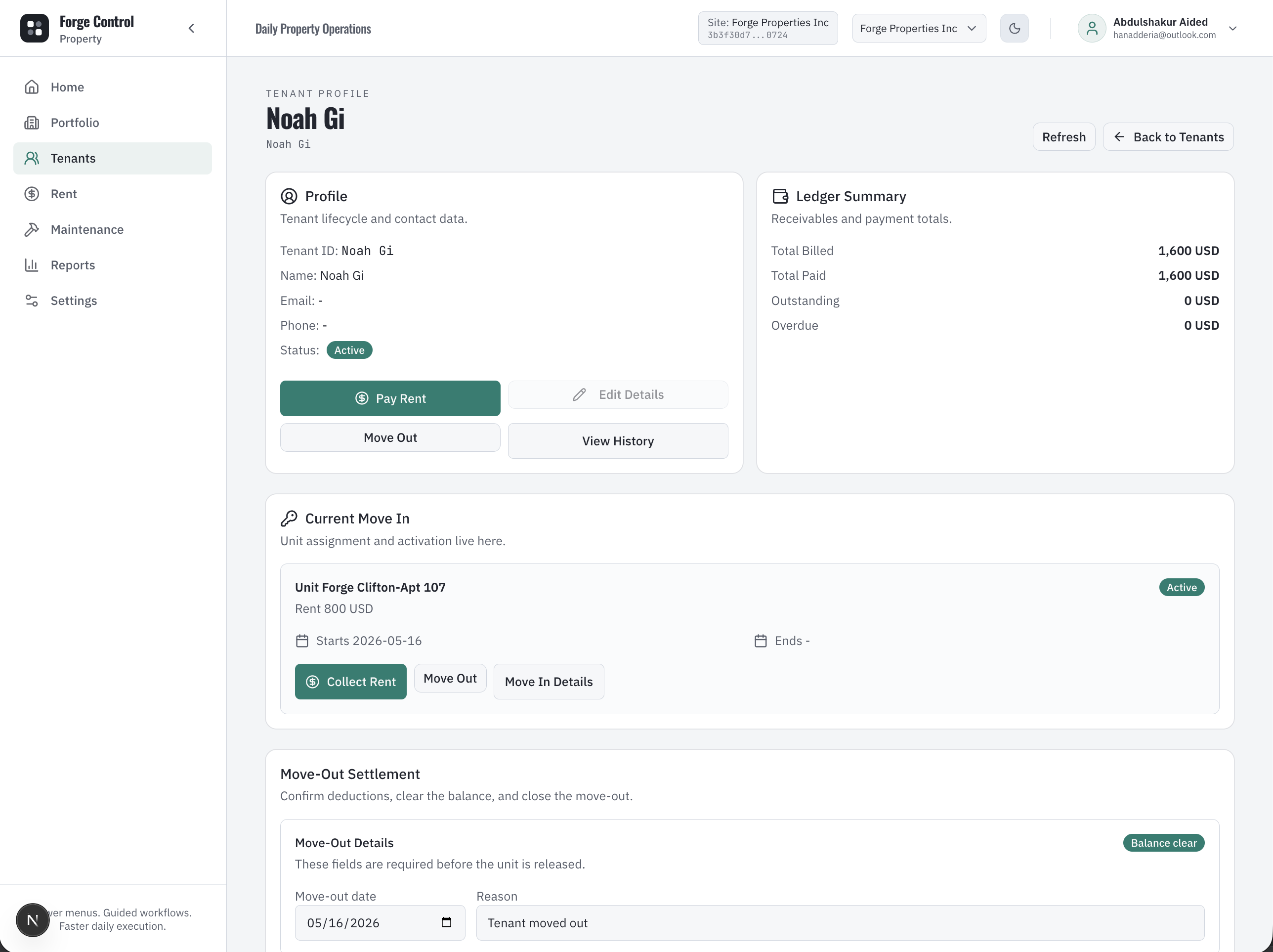Screen dimensions: 1273x952
Task: Click the Portfolio building icon
Action: tap(32, 123)
